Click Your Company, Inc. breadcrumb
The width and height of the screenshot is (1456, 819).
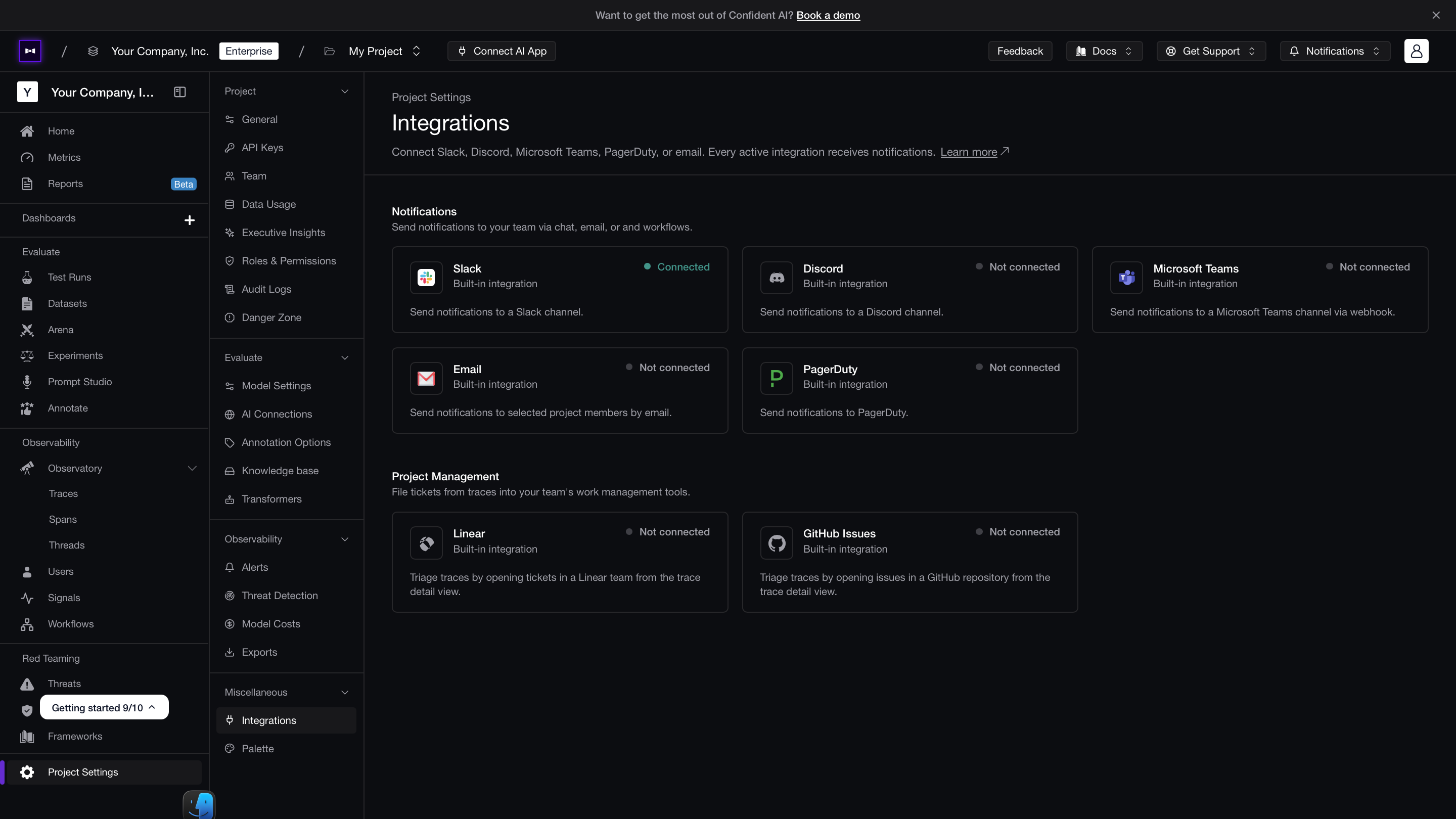(160, 52)
